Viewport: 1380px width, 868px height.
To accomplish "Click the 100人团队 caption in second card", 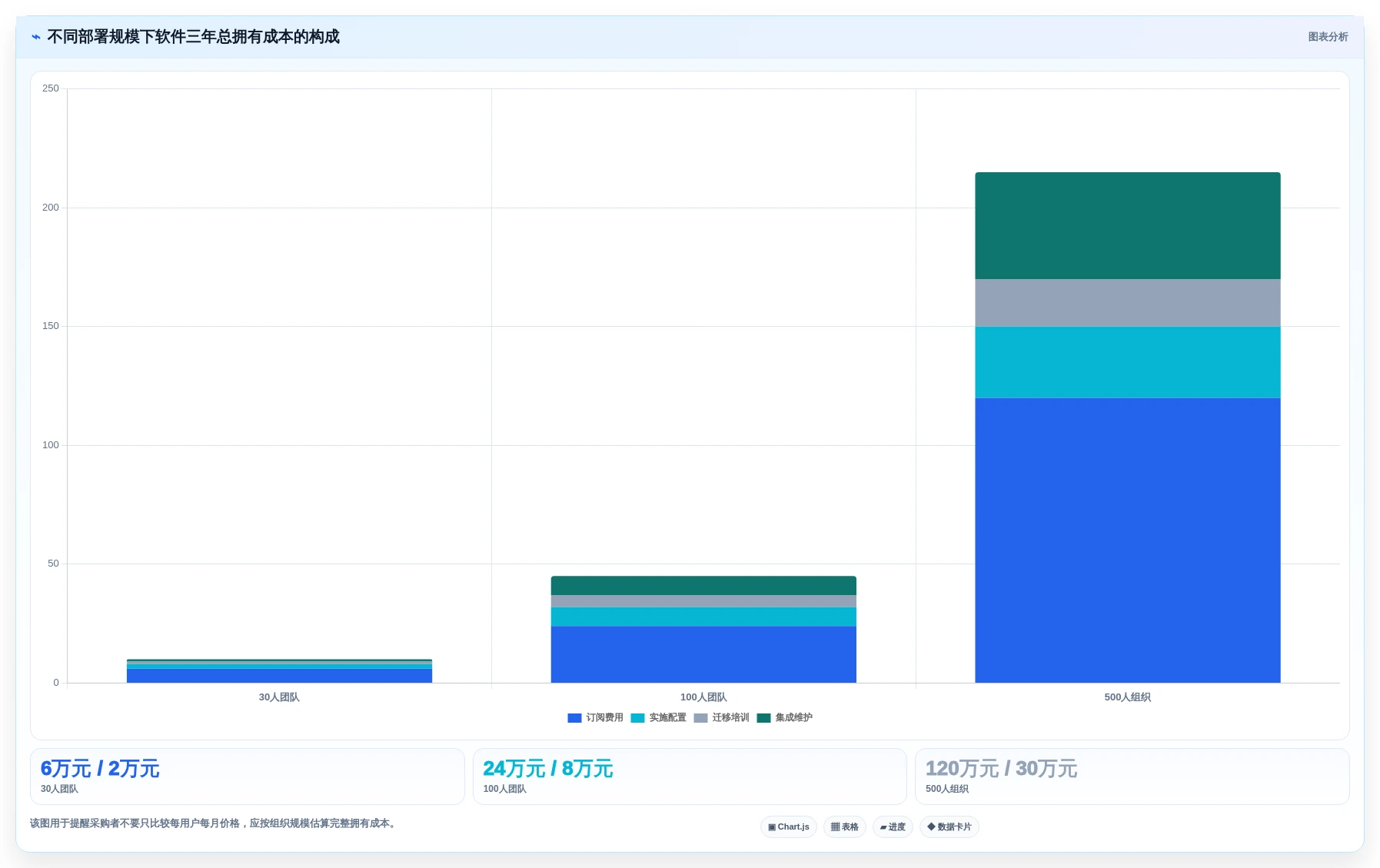I will 505,790.
